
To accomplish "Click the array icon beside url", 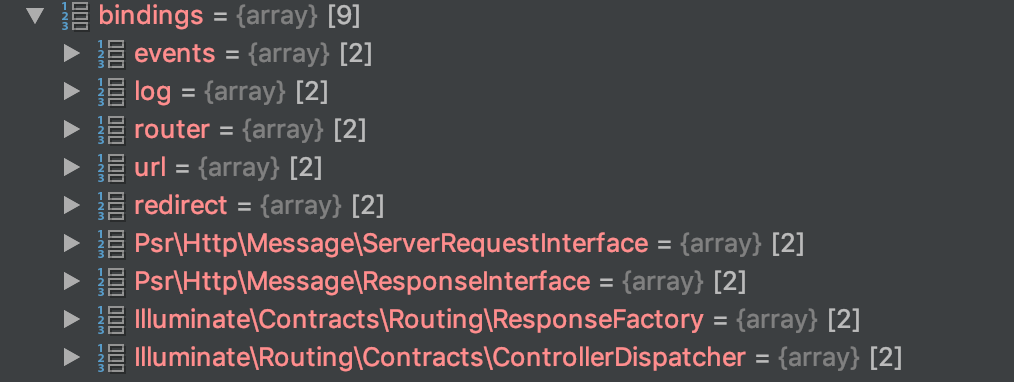I will (111, 168).
